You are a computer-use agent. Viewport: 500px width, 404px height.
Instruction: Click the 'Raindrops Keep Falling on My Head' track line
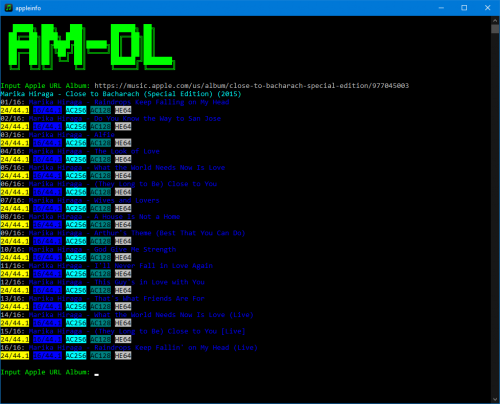(115, 102)
